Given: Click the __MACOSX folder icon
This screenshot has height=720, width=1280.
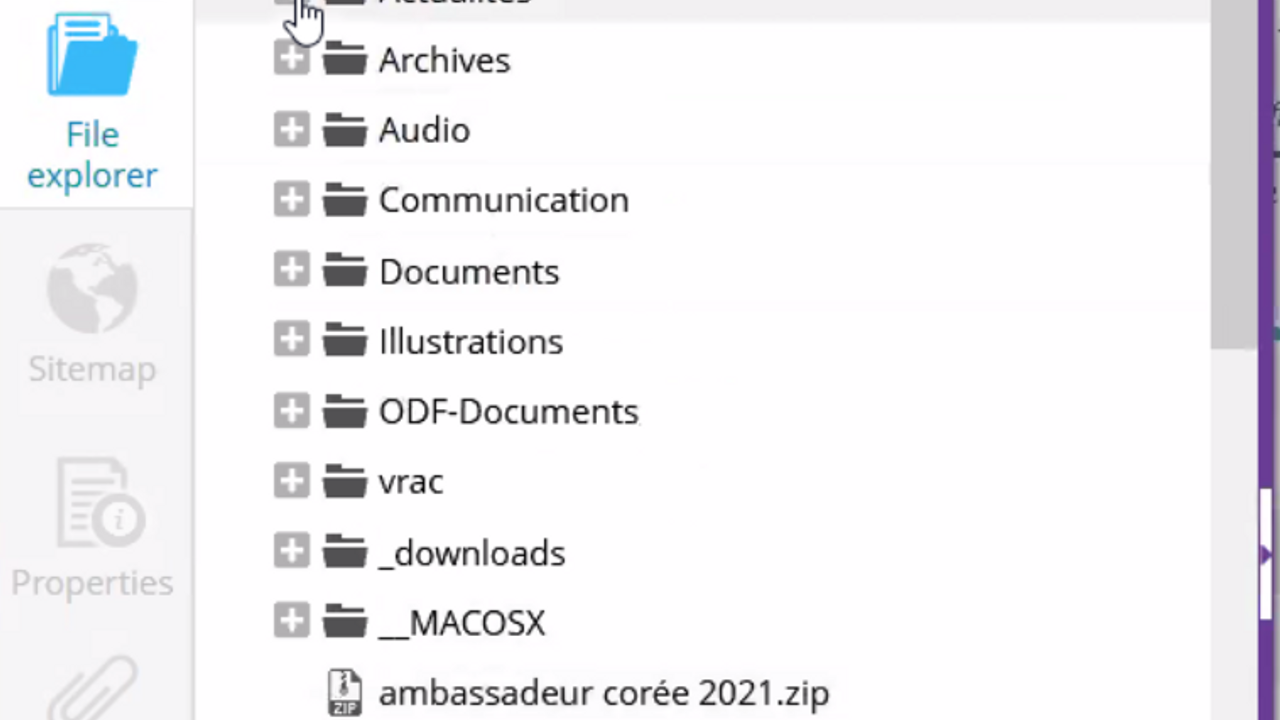Looking at the screenshot, I should pos(345,623).
